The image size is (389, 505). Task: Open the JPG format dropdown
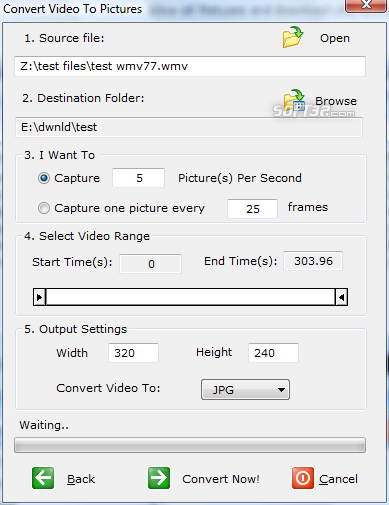[x=245, y=389]
